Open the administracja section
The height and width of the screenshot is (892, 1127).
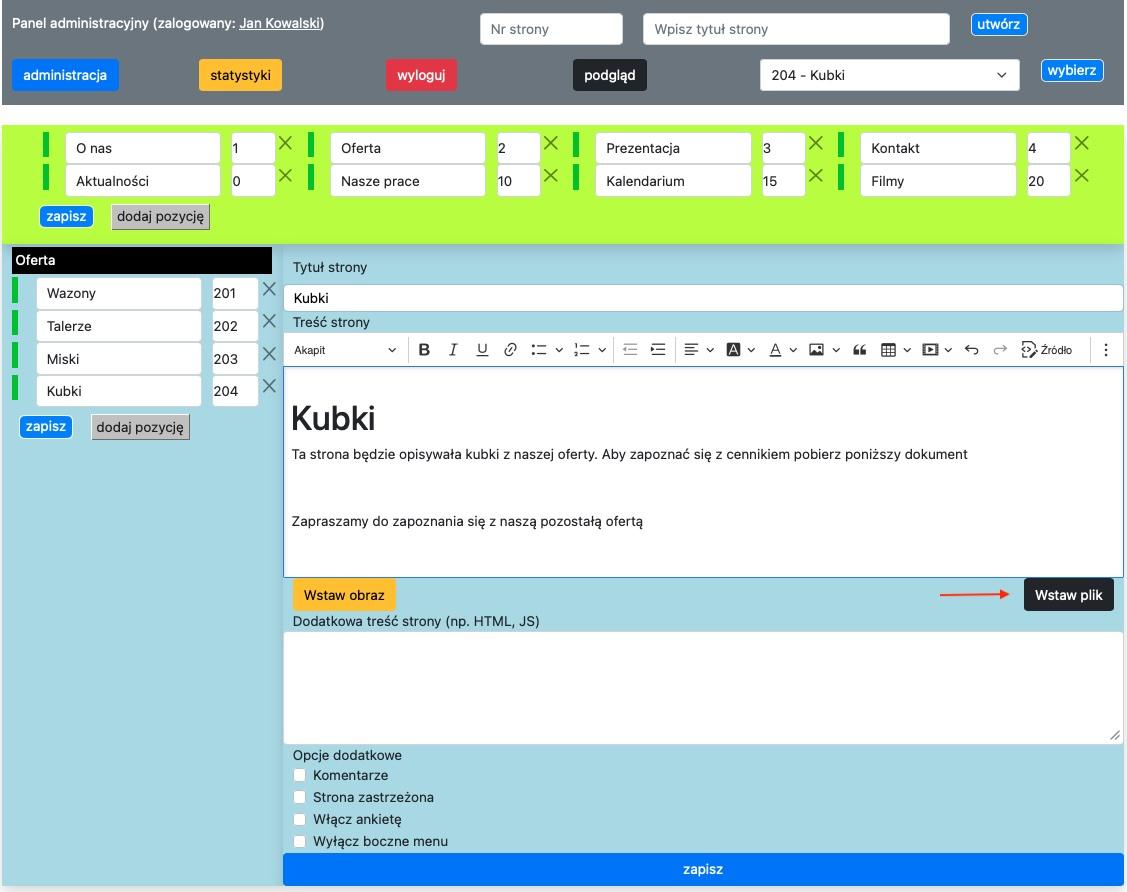click(65, 75)
